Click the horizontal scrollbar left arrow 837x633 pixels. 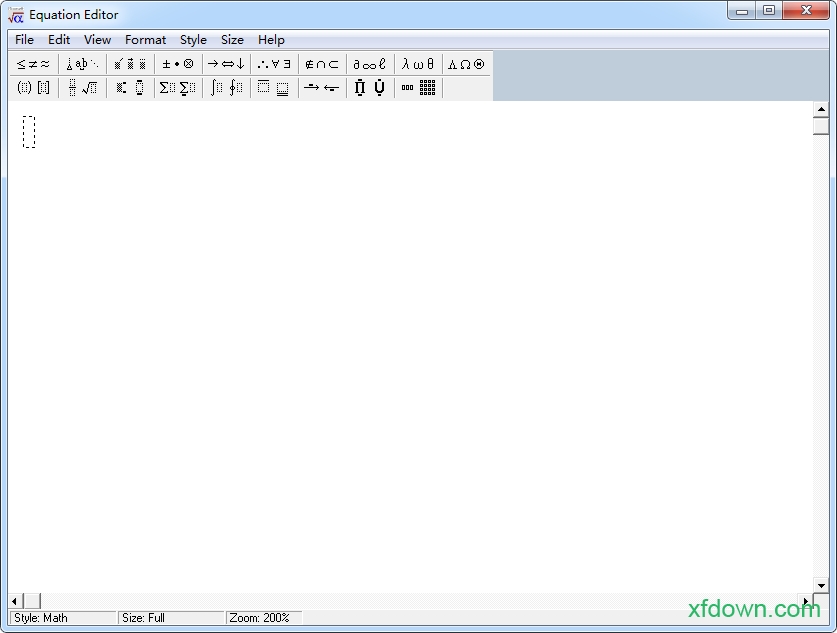click(15, 601)
